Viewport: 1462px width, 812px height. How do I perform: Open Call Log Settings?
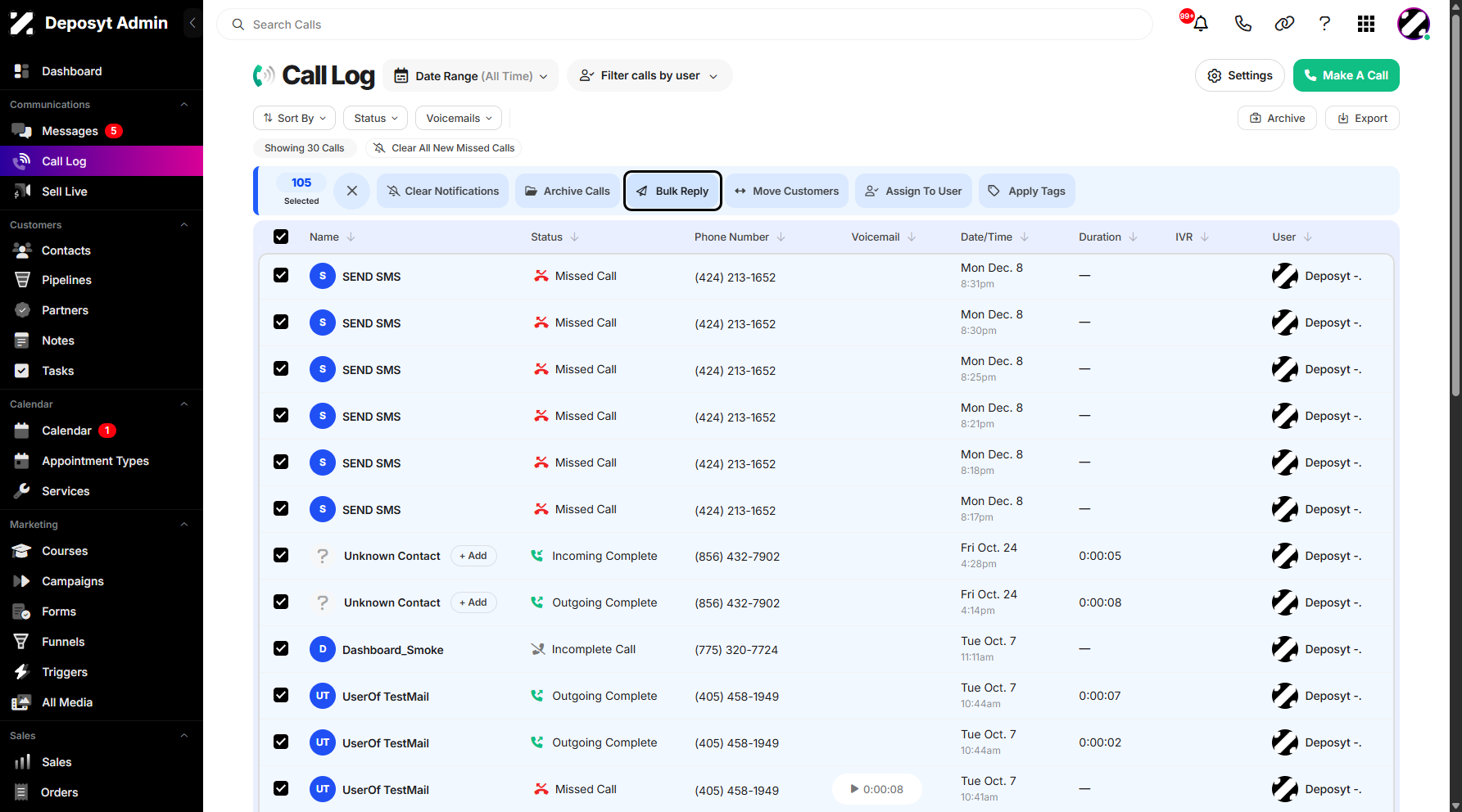click(1240, 75)
